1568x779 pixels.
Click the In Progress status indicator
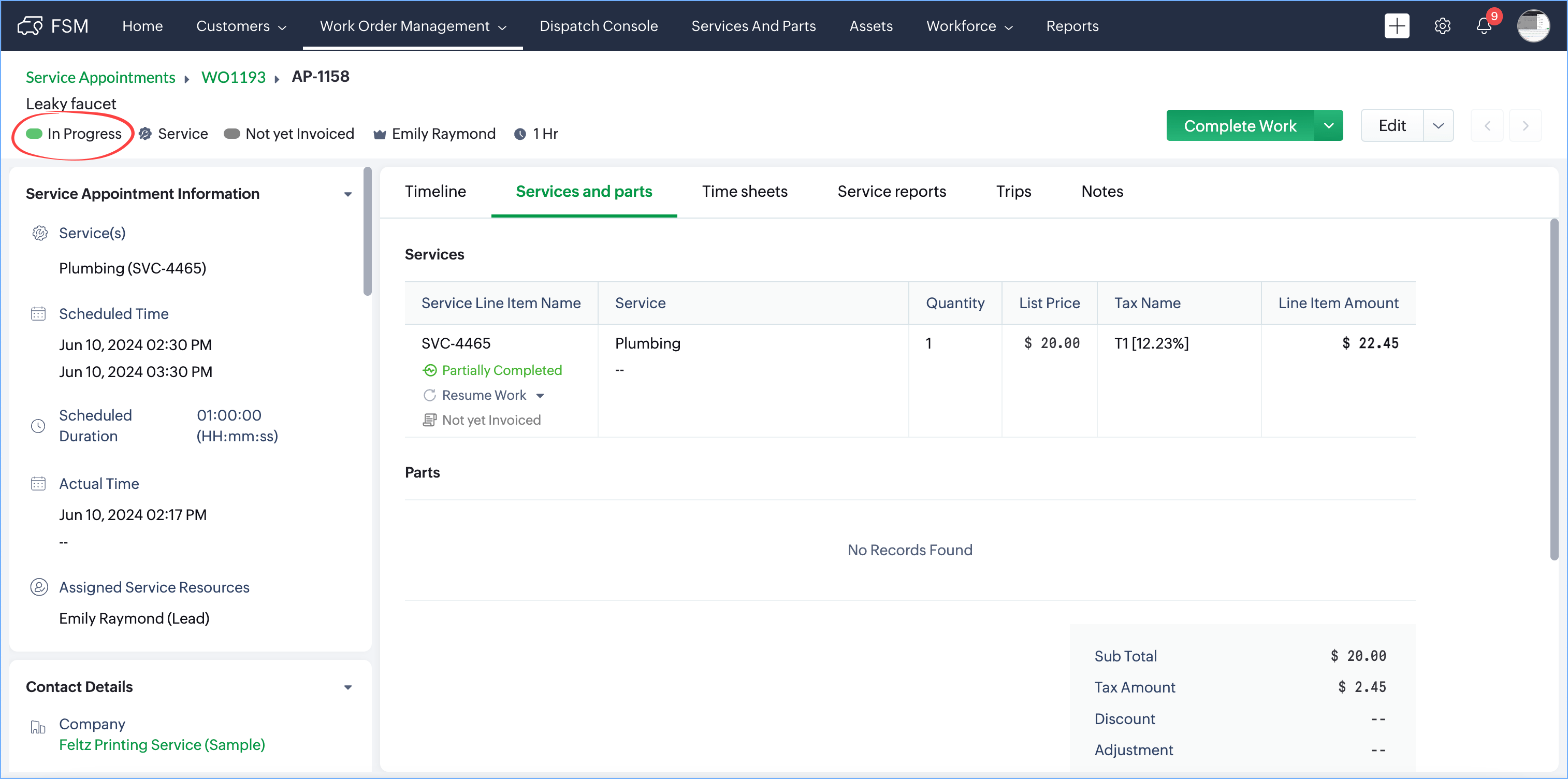click(x=74, y=134)
